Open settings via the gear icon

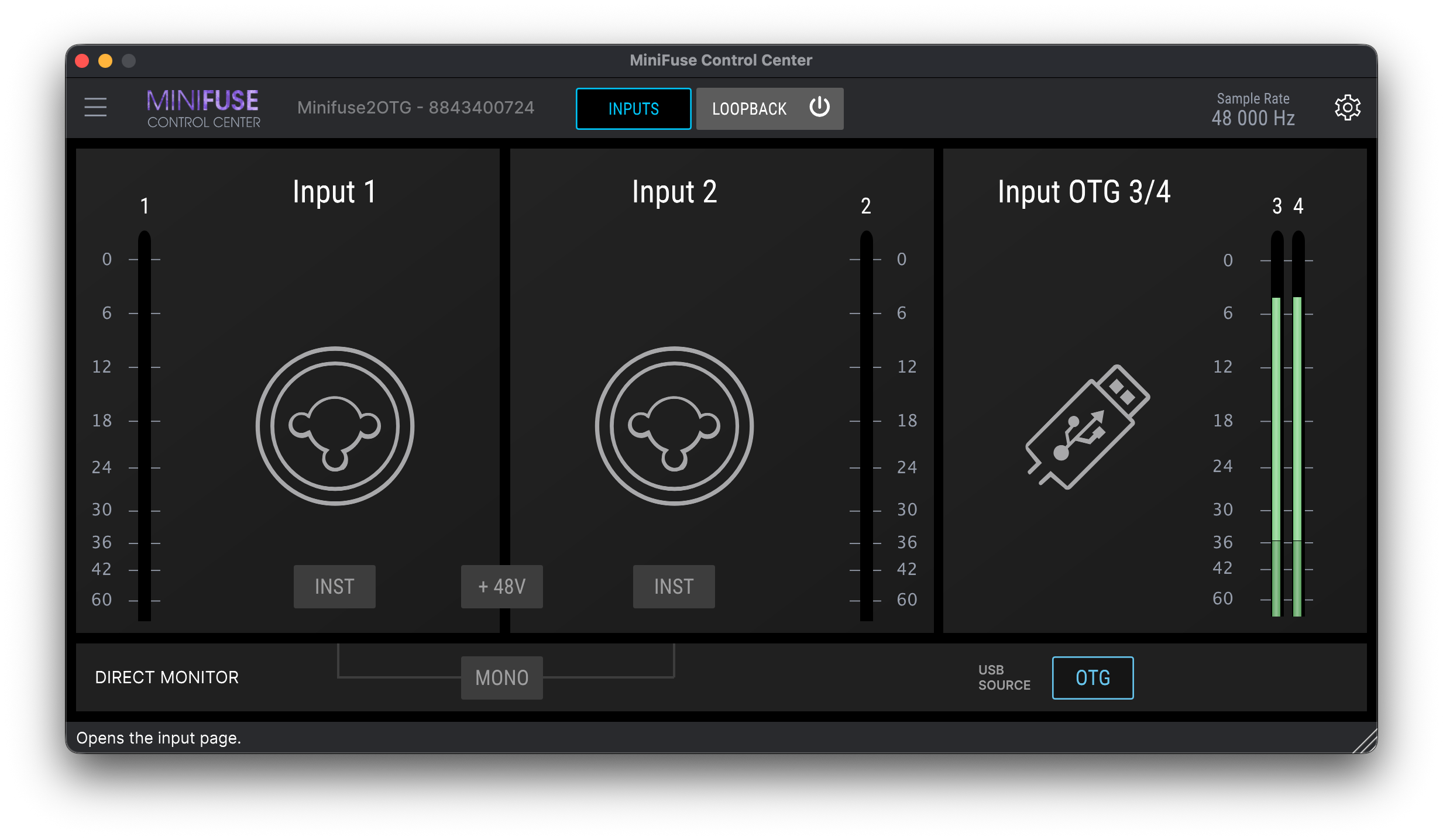[x=1347, y=108]
